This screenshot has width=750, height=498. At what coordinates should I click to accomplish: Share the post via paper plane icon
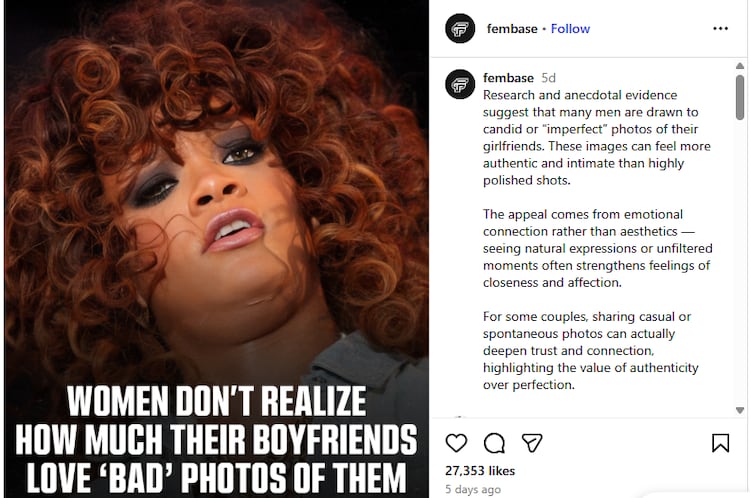[532, 443]
